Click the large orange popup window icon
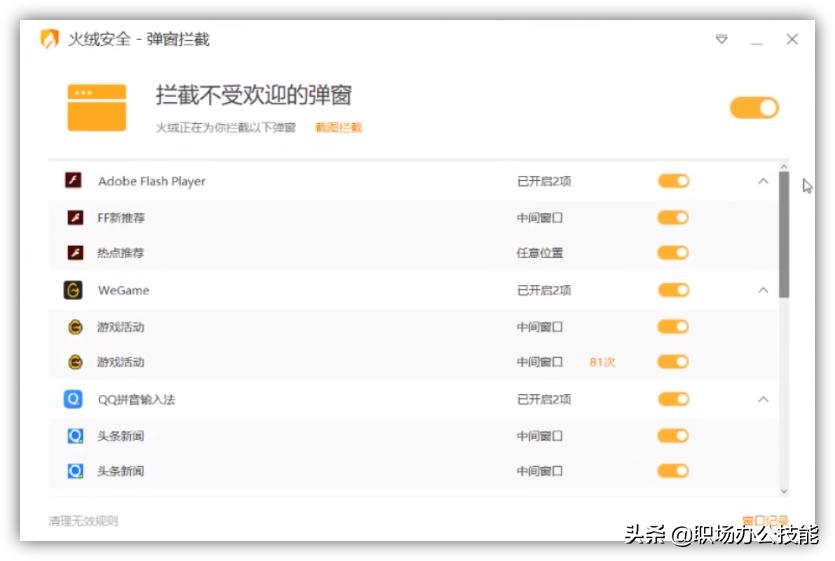The image size is (835, 561). coord(97,108)
